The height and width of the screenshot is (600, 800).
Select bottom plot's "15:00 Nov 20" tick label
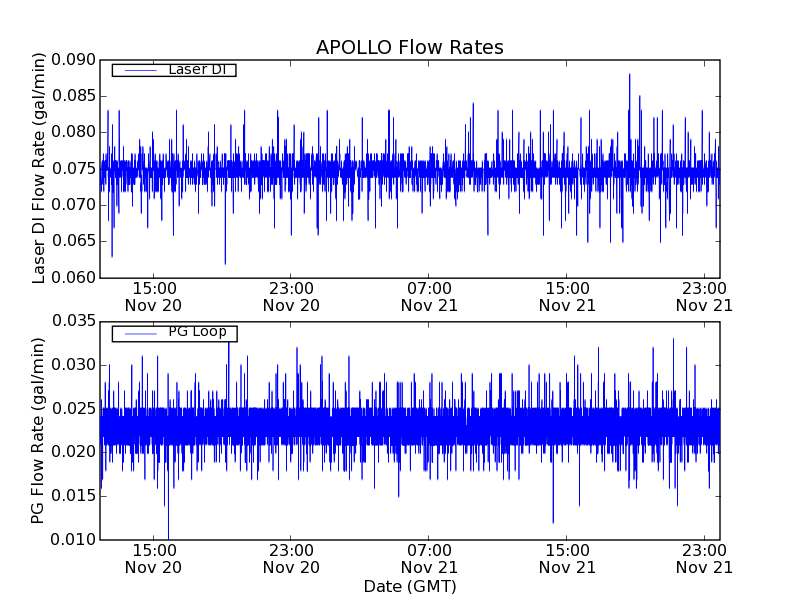pos(153,558)
